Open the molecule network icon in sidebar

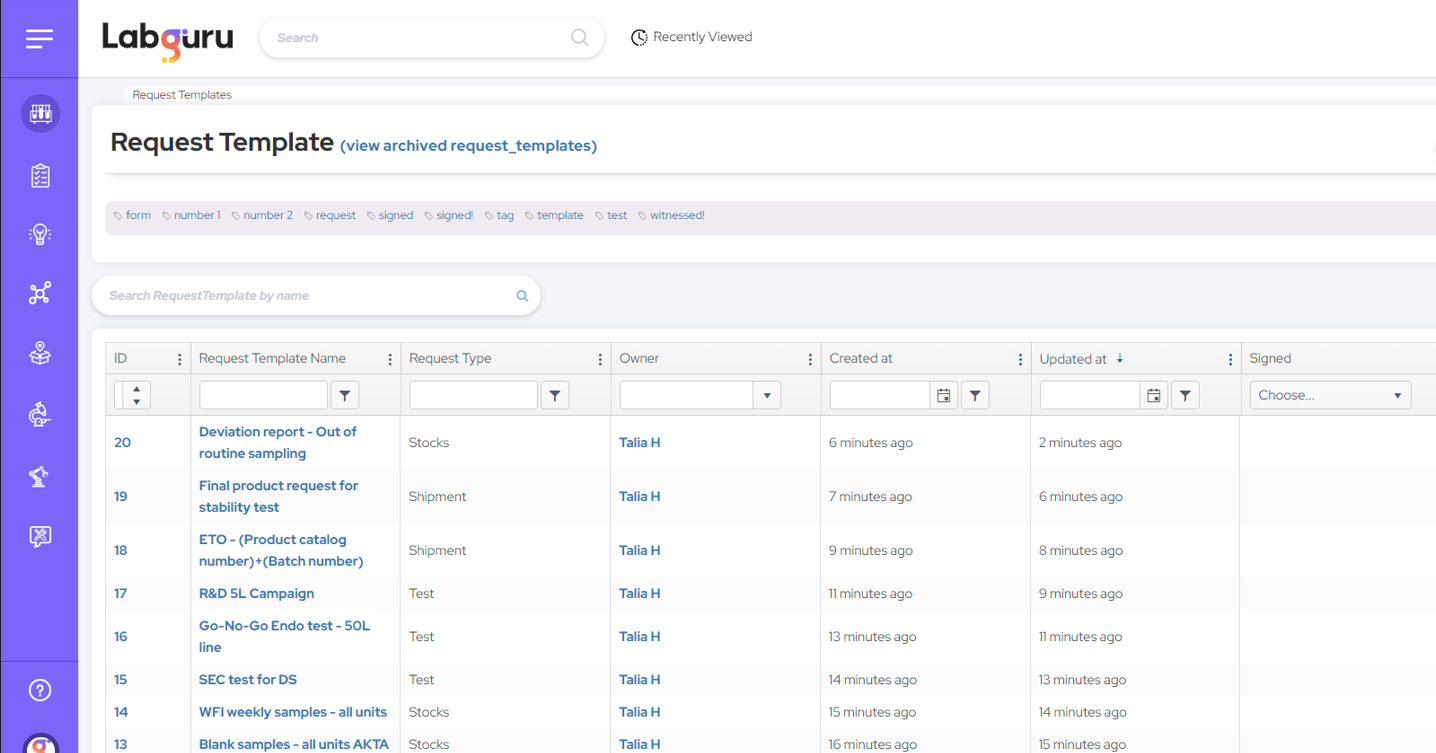[40, 292]
